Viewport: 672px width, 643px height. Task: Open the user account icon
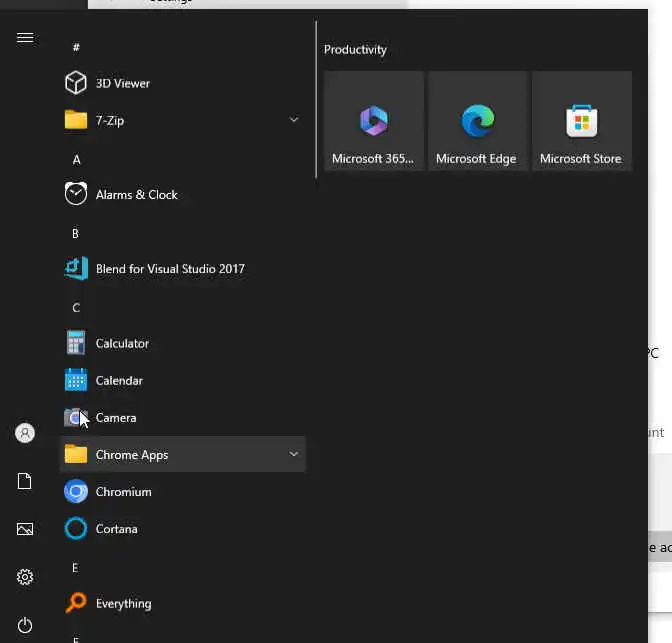click(25, 433)
